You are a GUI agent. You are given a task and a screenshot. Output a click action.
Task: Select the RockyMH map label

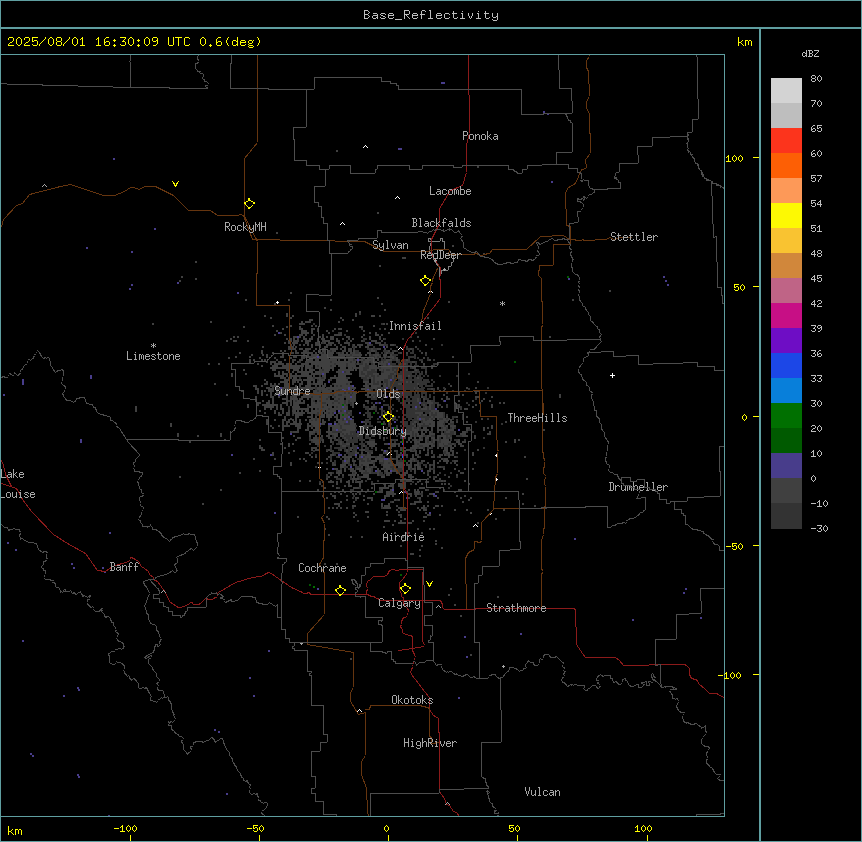[x=245, y=227]
